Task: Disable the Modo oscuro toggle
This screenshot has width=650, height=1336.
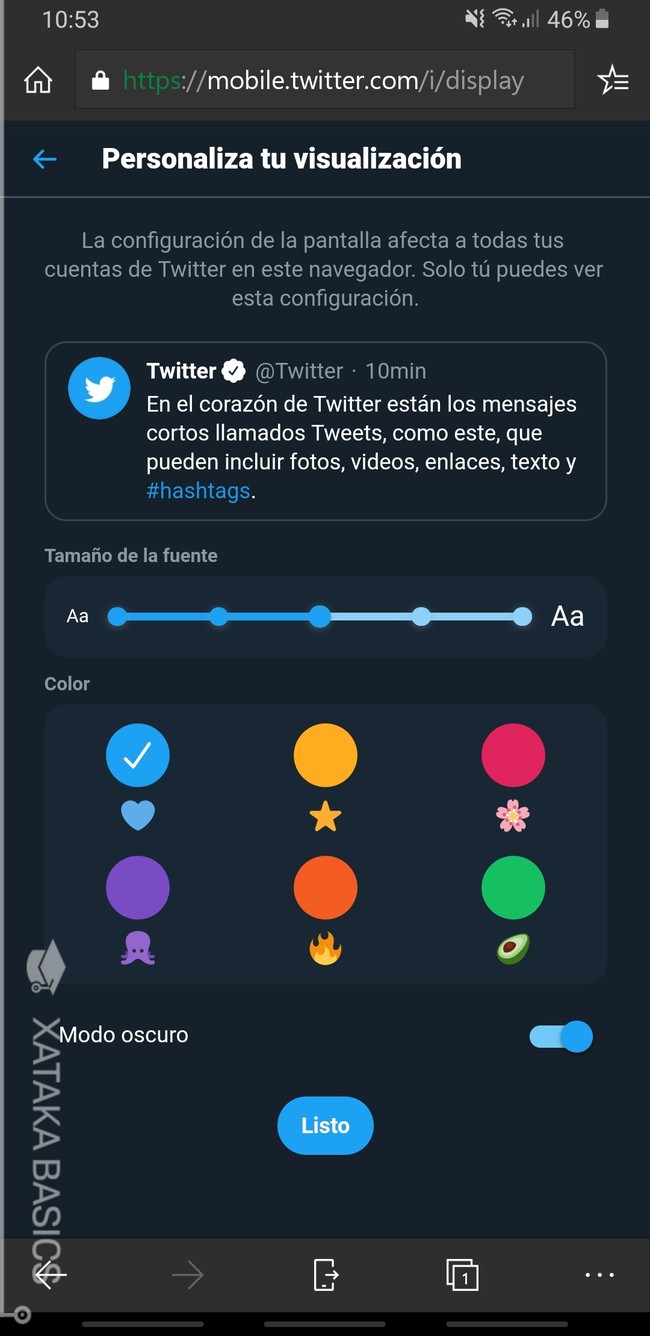Action: 560,1037
